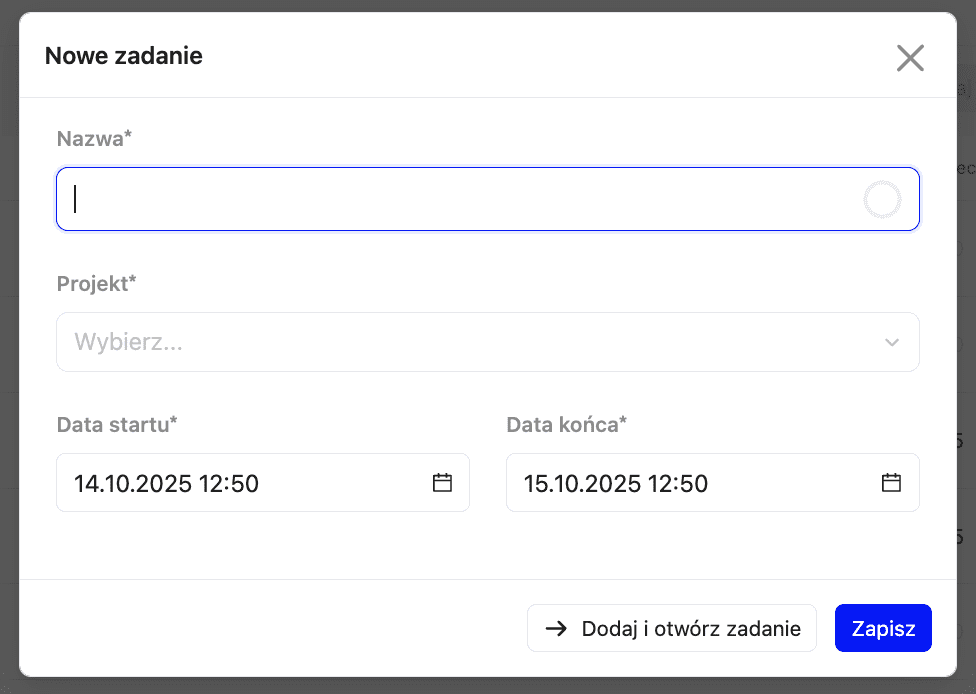Click the Nowe zadanie dialog title
The height and width of the screenshot is (694, 976).
(x=124, y=56)
